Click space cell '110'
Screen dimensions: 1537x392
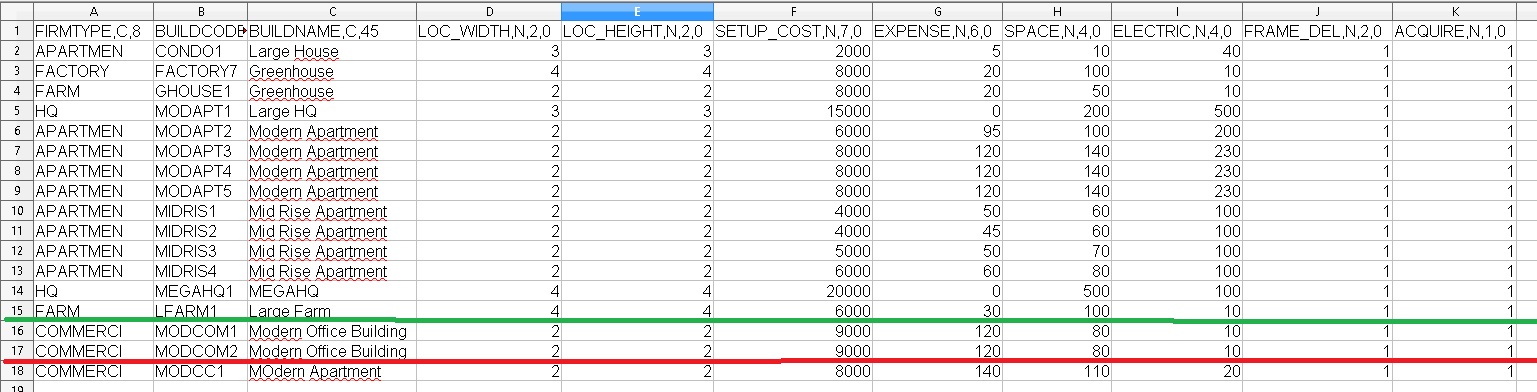click(1056, 371)
